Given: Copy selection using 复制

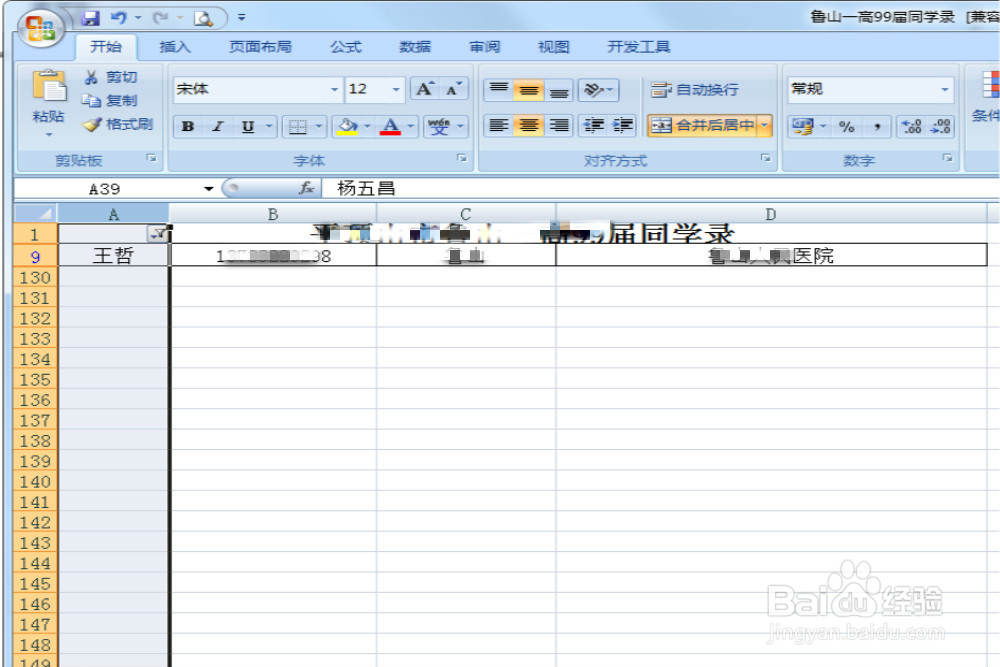Looking at the screenshot, I should 110,101.
